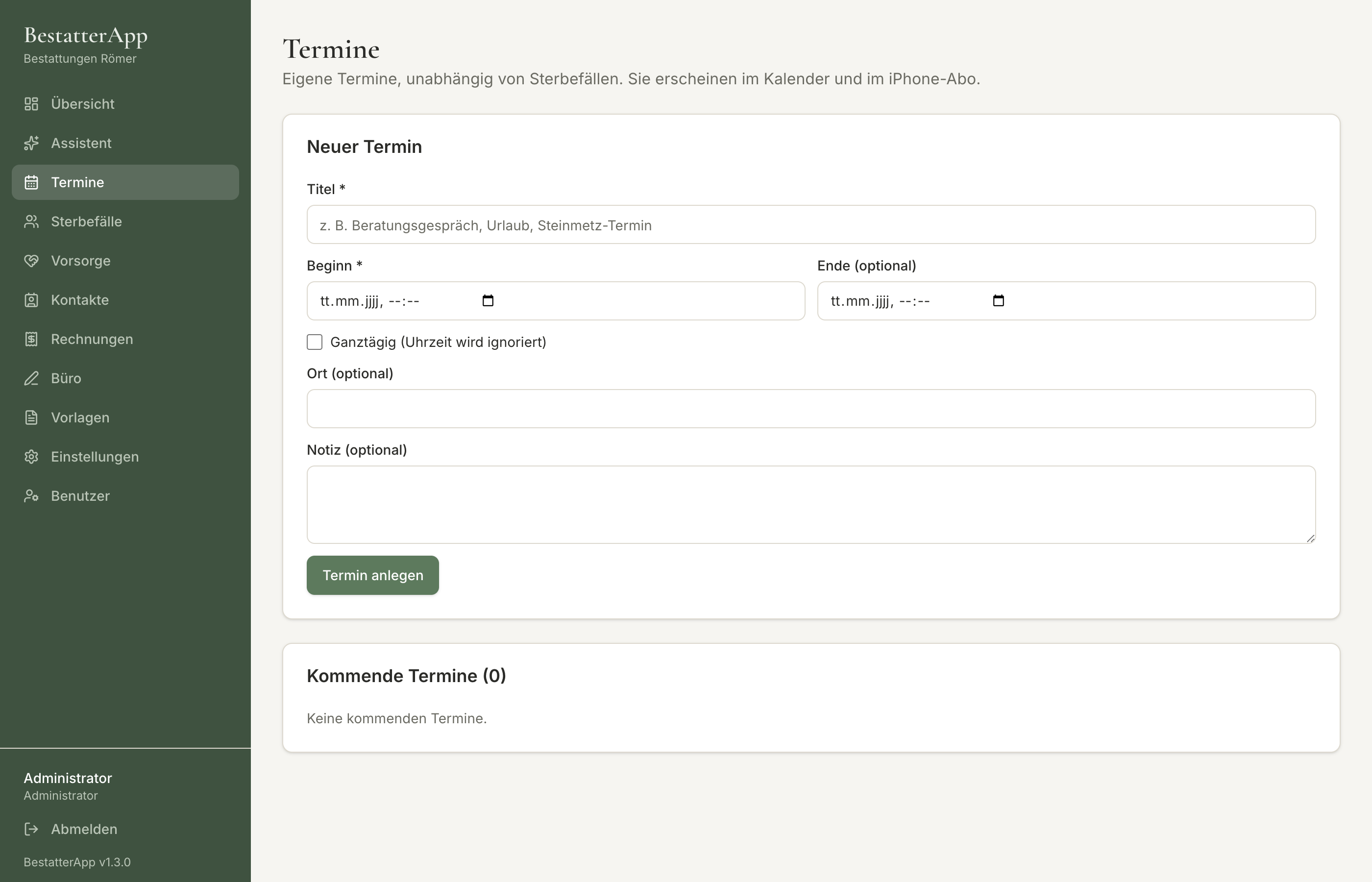Image resolution: width=1372 pixels, height=882 pixels.
Task: Click the 'Termine' page heading
Action: point(331,49)
